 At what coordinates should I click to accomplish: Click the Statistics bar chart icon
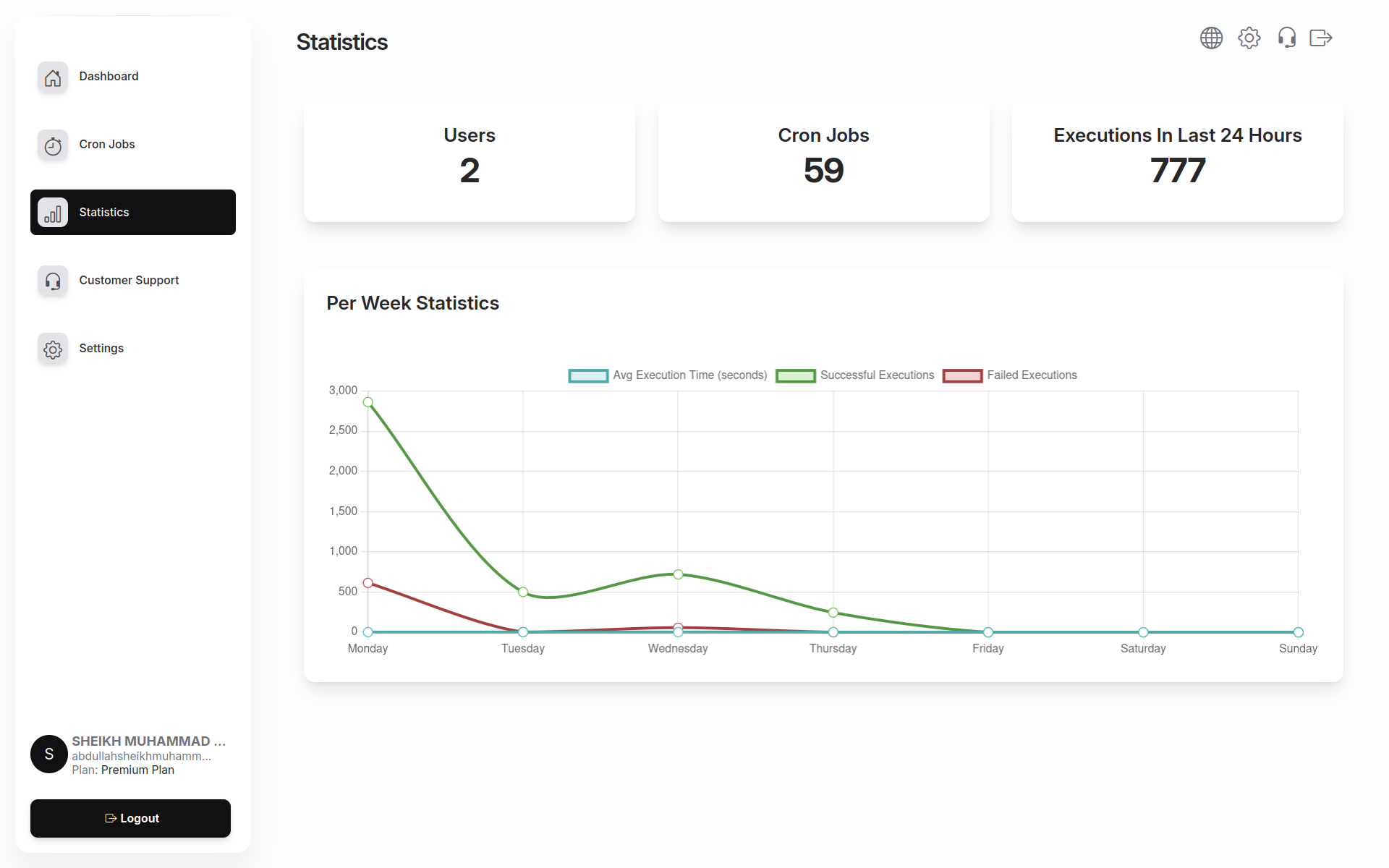[x=53, y=213]
